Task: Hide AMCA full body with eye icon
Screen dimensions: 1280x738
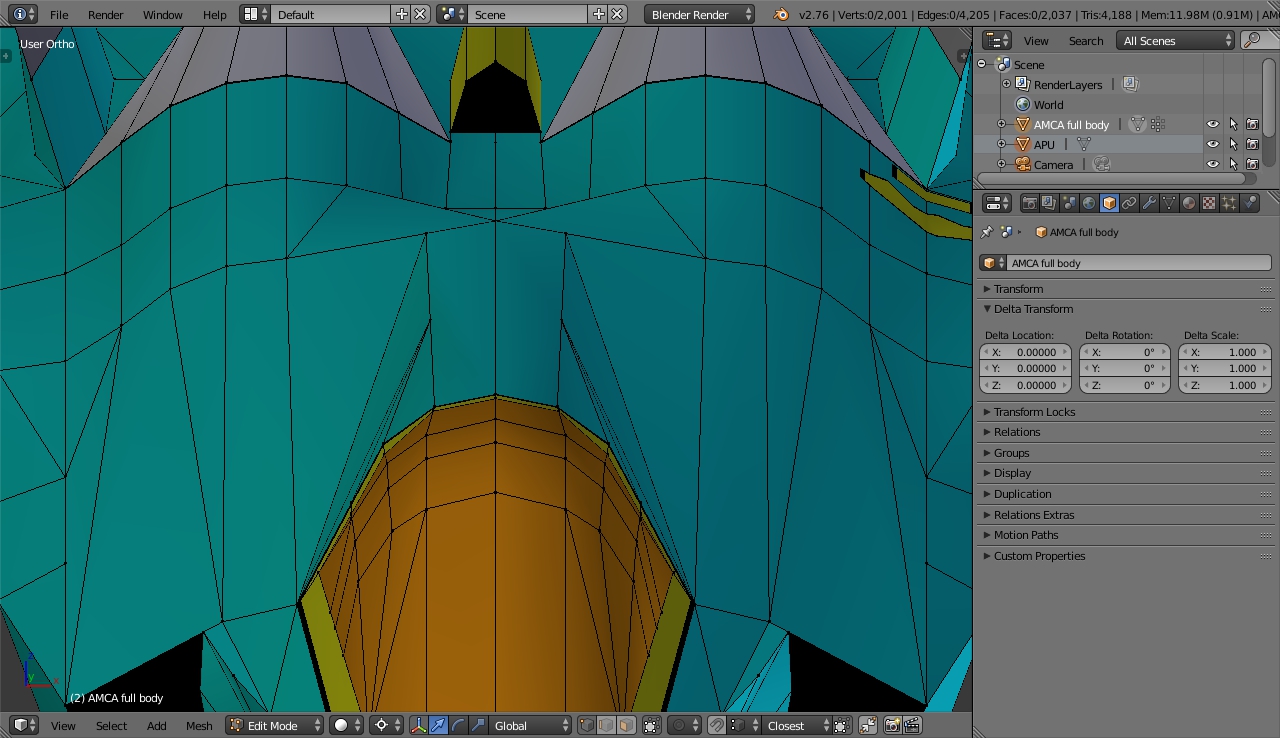Action: click(1213, 124)
